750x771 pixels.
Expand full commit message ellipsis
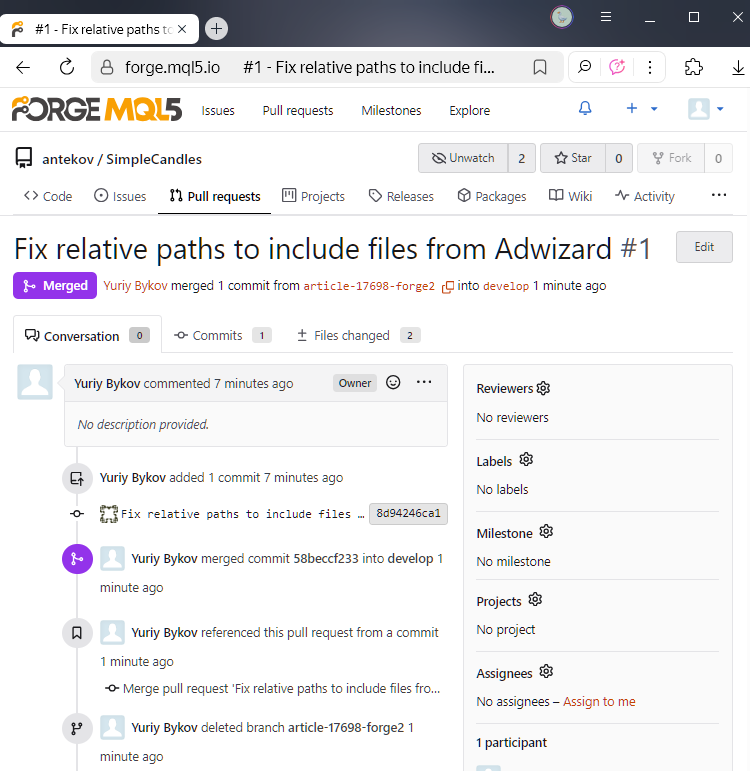coord(361,514)
